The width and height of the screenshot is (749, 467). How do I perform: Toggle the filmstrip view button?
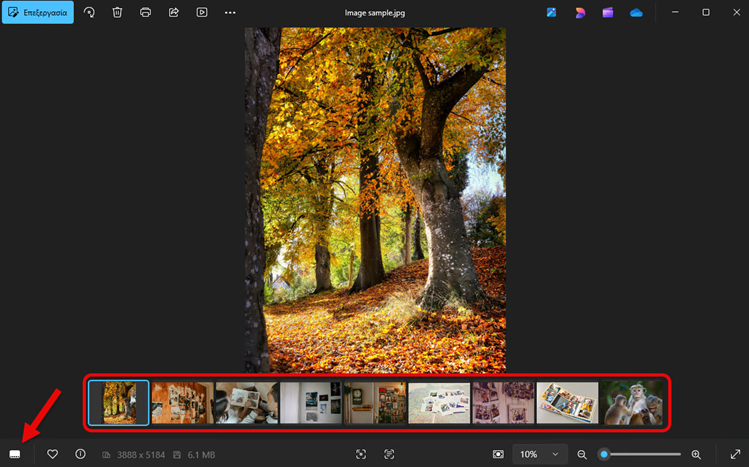pos(15,454)
